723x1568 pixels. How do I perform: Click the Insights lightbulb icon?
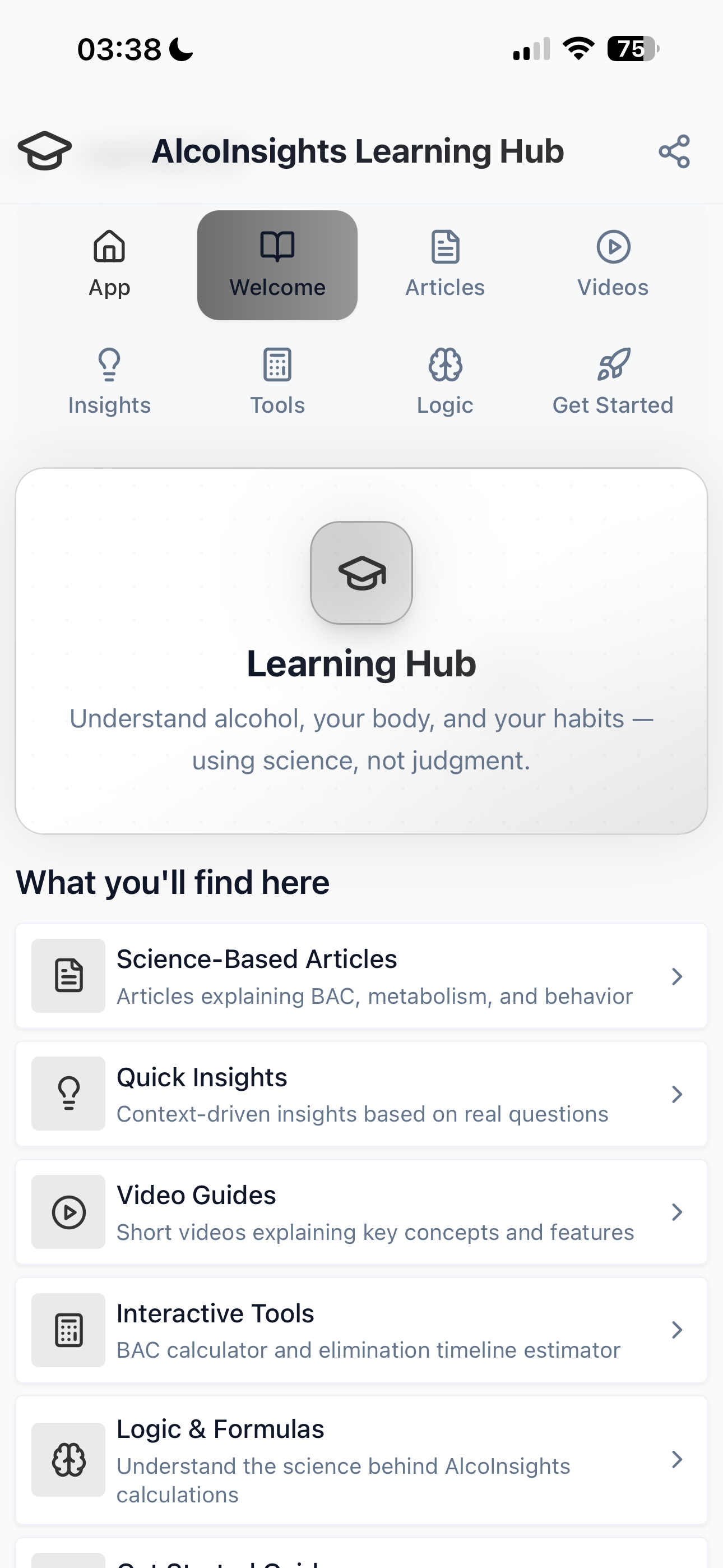(109, 364)
